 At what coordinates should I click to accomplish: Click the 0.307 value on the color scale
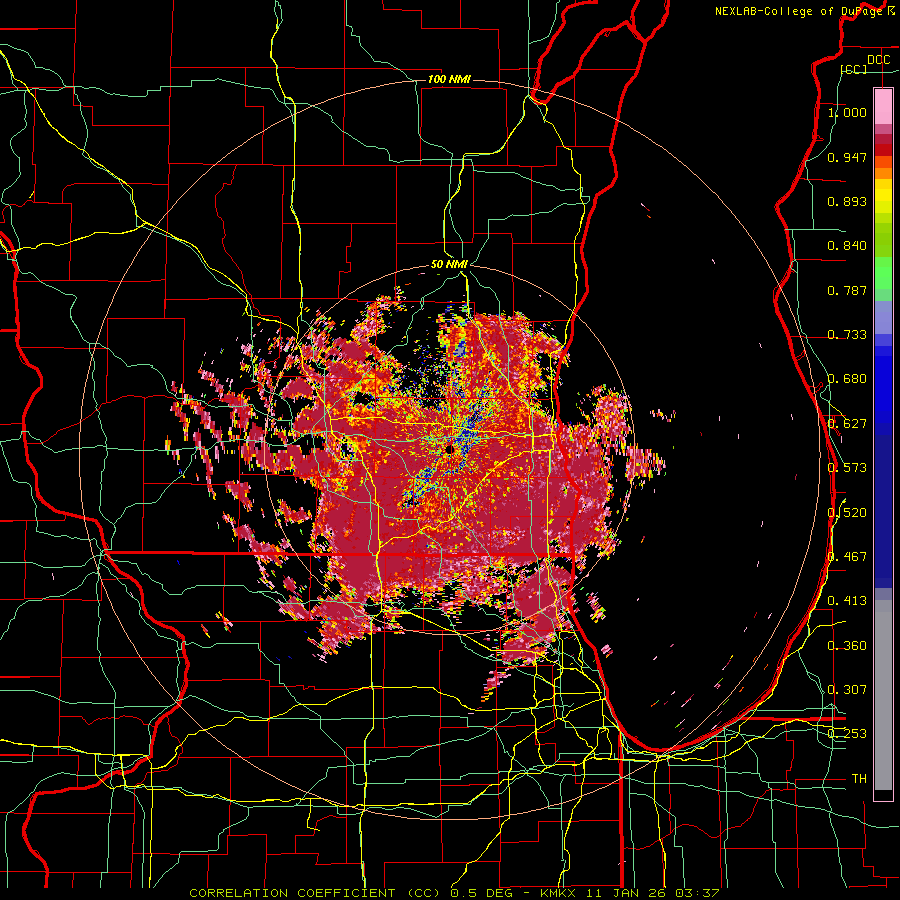[847, 689]
